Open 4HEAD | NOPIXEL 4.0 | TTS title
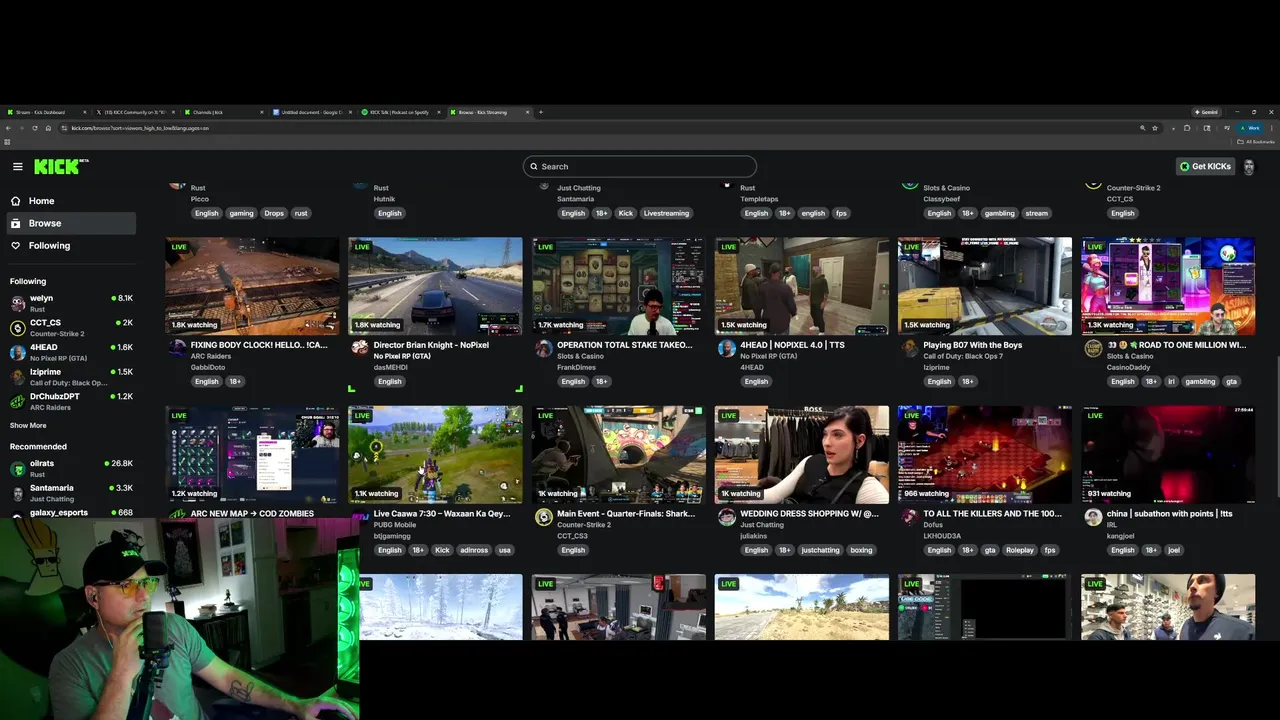The width and height of the screenshot is (1280, 720). [792, 345]
